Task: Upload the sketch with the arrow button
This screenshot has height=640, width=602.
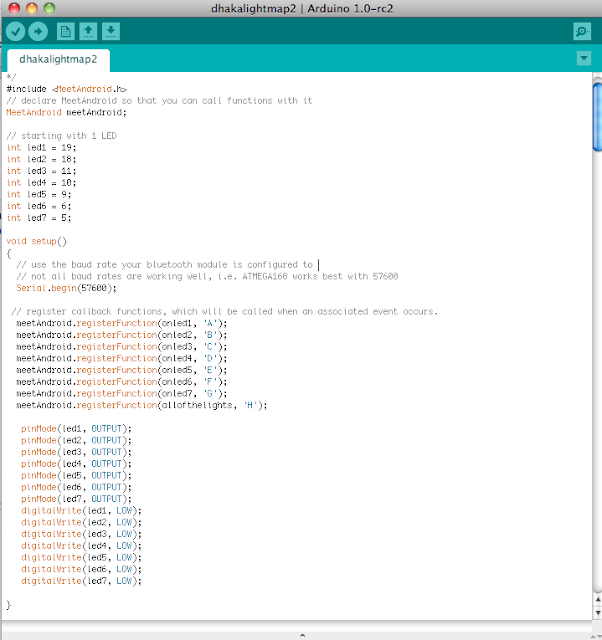Action: coord(38,31)
